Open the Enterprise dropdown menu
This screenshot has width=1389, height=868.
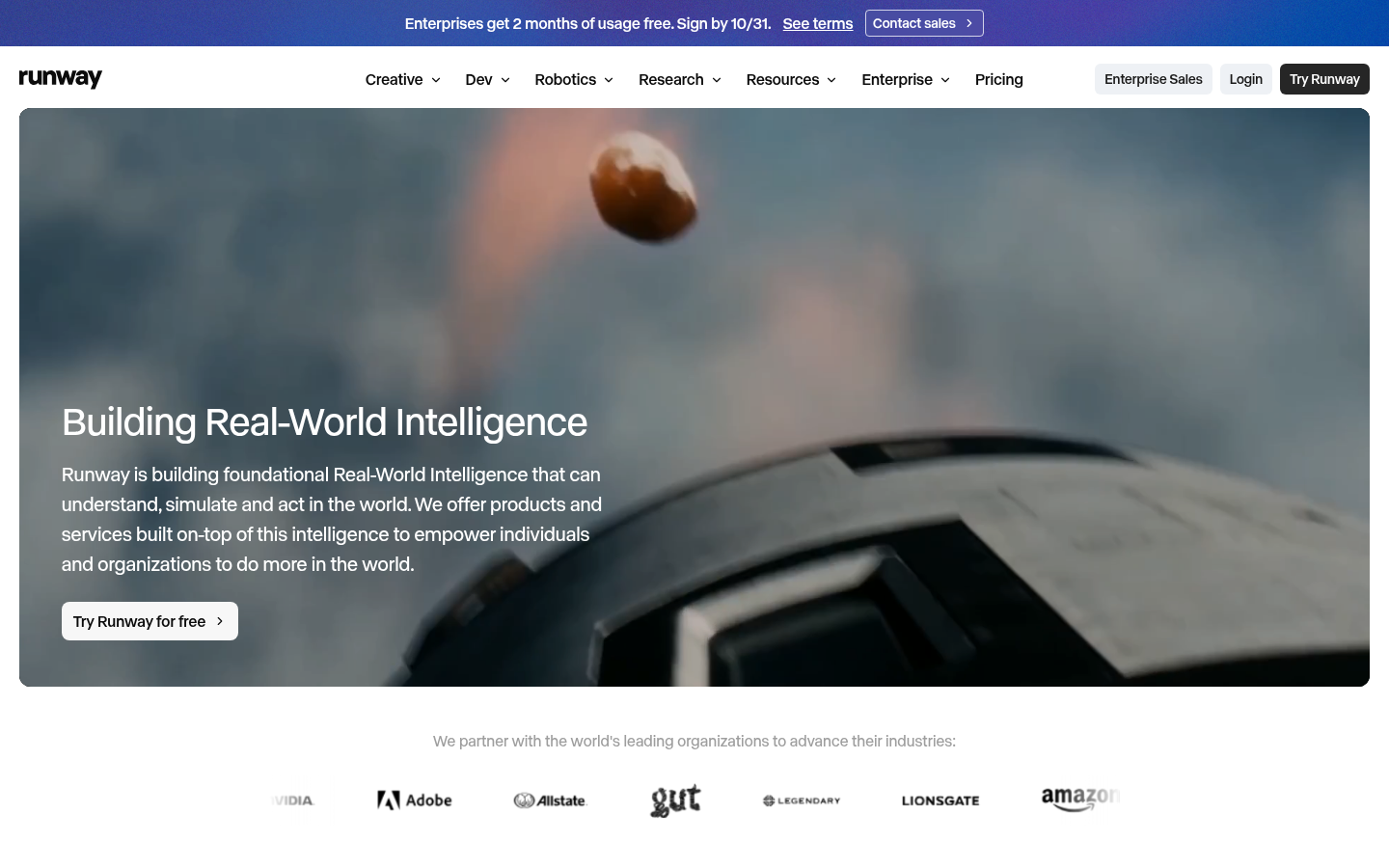click(x=906, y=79)
